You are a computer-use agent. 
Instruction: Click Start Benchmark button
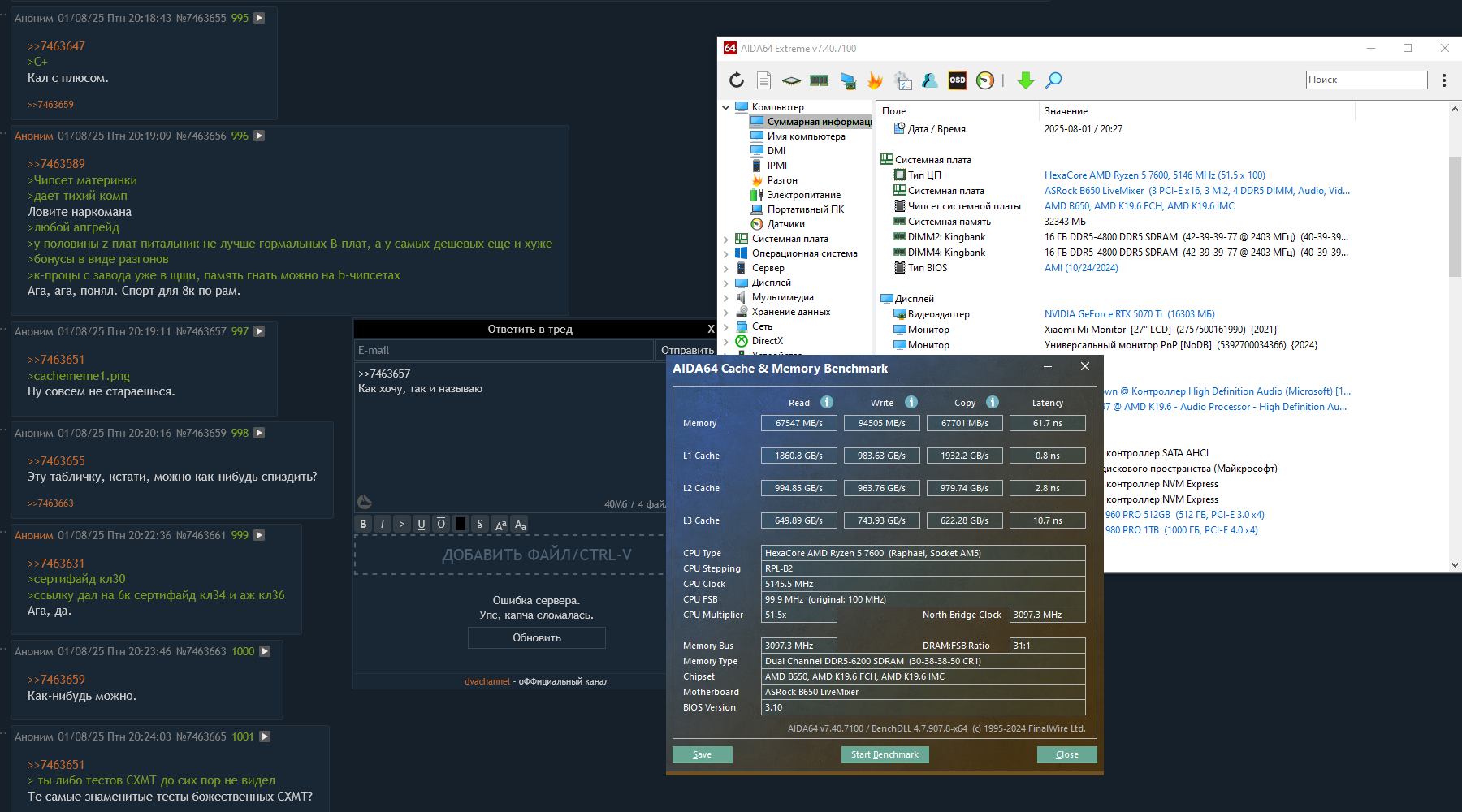tap(885, 754)
